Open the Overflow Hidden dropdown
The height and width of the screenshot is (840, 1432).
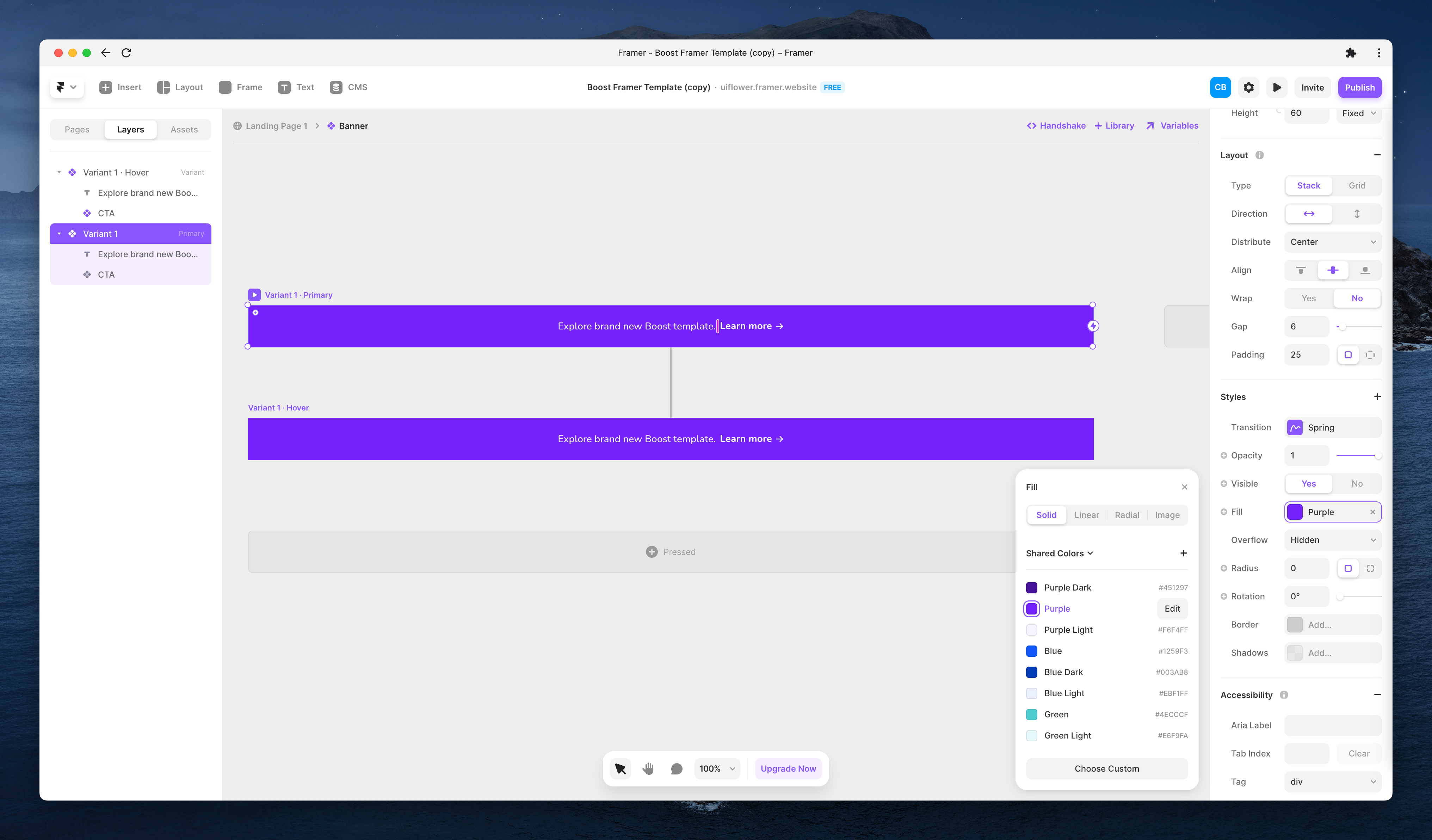[x=1333, y=540]
